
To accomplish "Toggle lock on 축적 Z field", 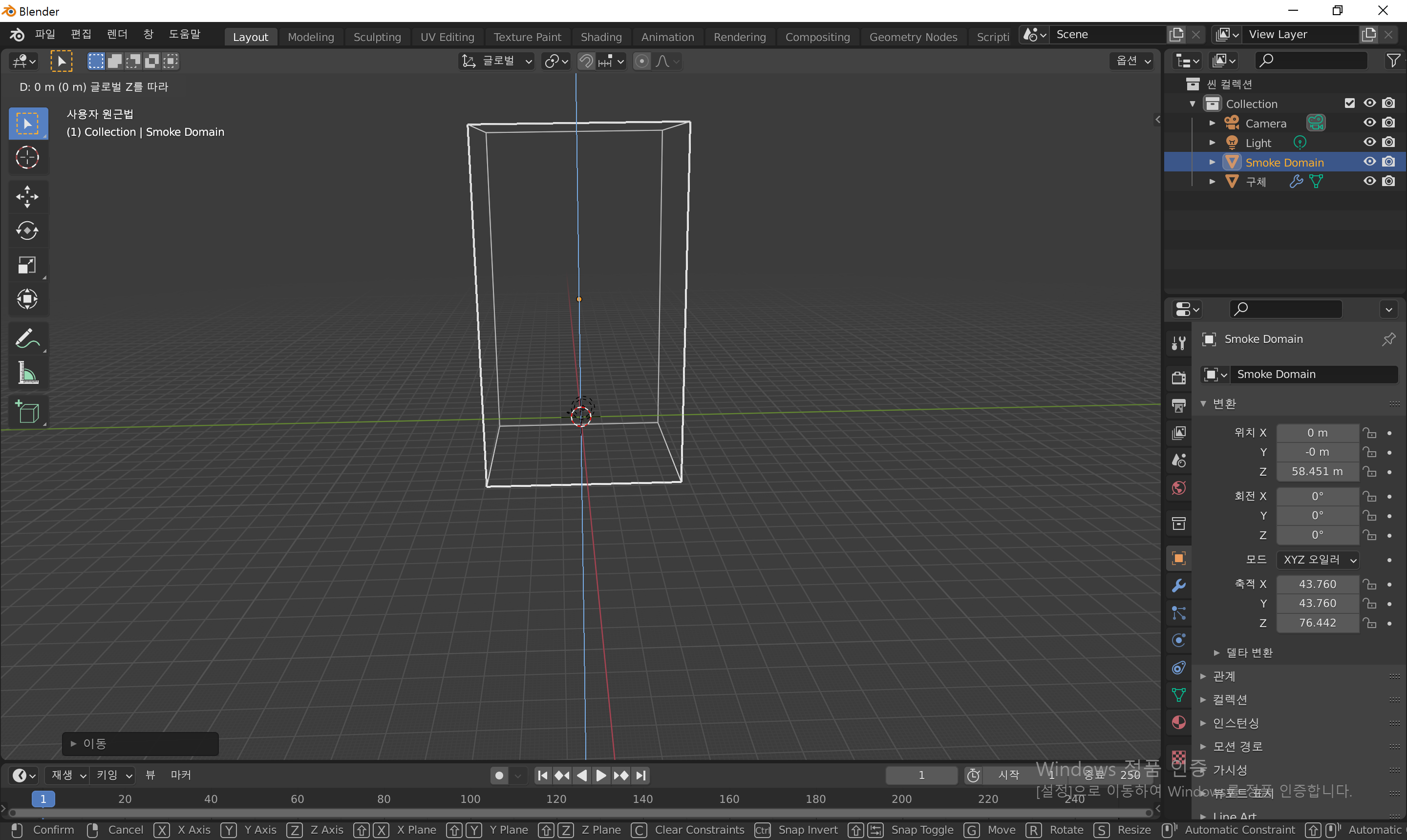I will 1370,623.
